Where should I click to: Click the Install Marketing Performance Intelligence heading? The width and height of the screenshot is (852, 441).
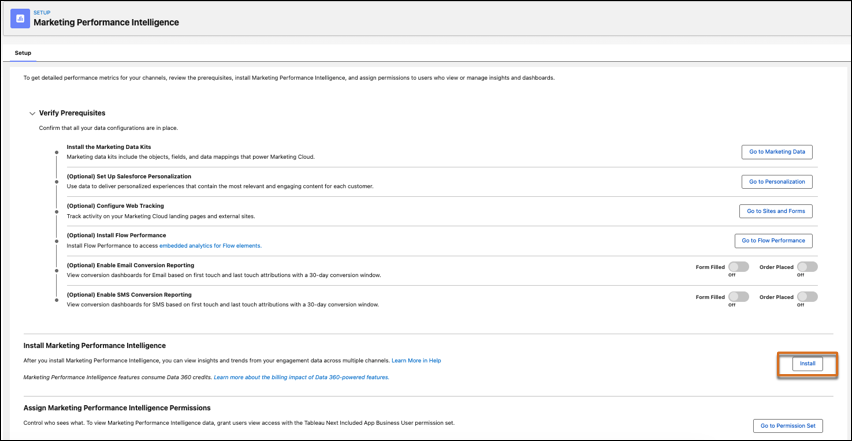pyautogui.click(x=95, y=345)
